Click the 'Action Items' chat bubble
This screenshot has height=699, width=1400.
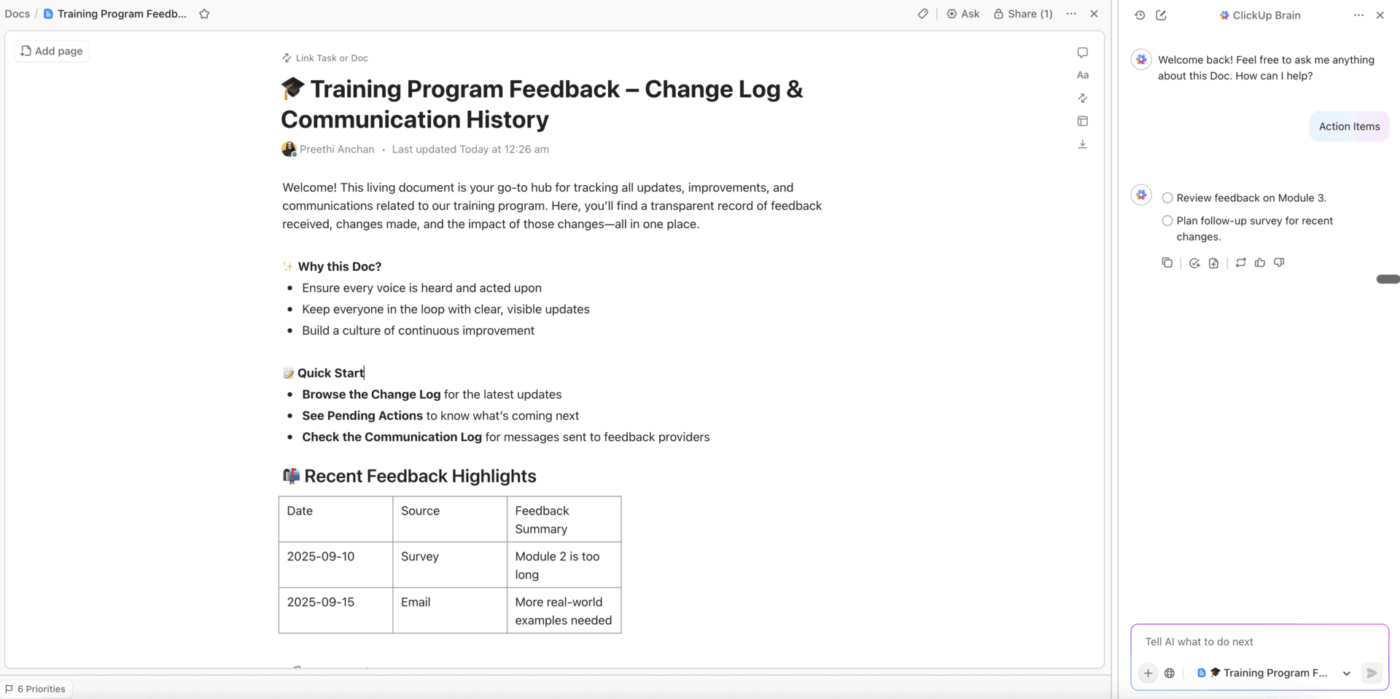(x=1349, y=126)
